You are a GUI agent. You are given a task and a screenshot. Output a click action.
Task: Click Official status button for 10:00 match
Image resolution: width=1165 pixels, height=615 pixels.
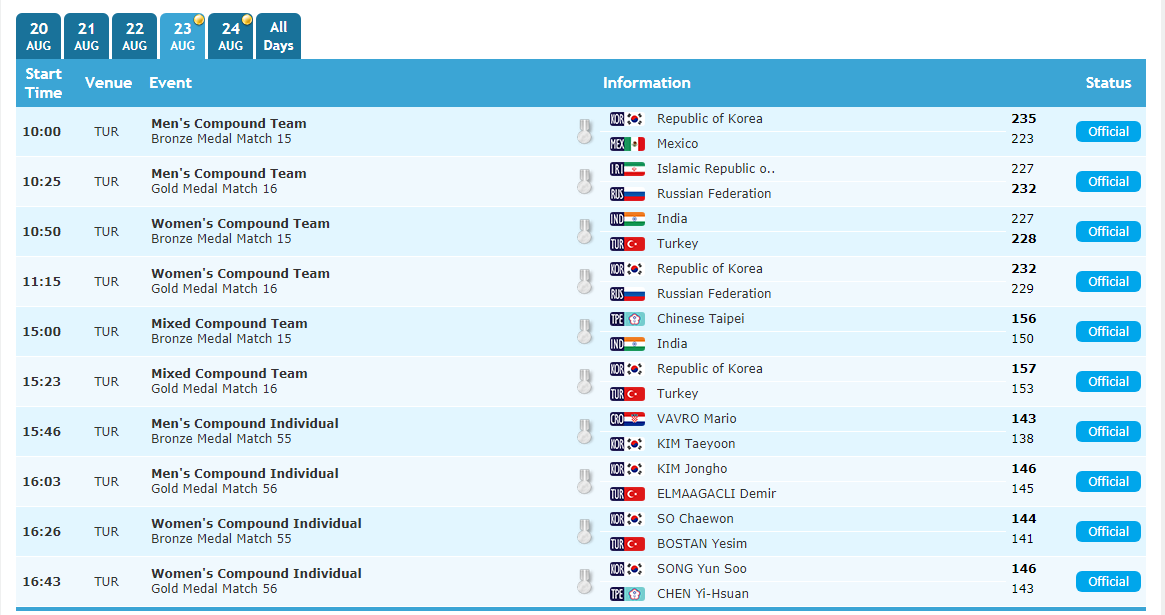tap(1108, 131)
